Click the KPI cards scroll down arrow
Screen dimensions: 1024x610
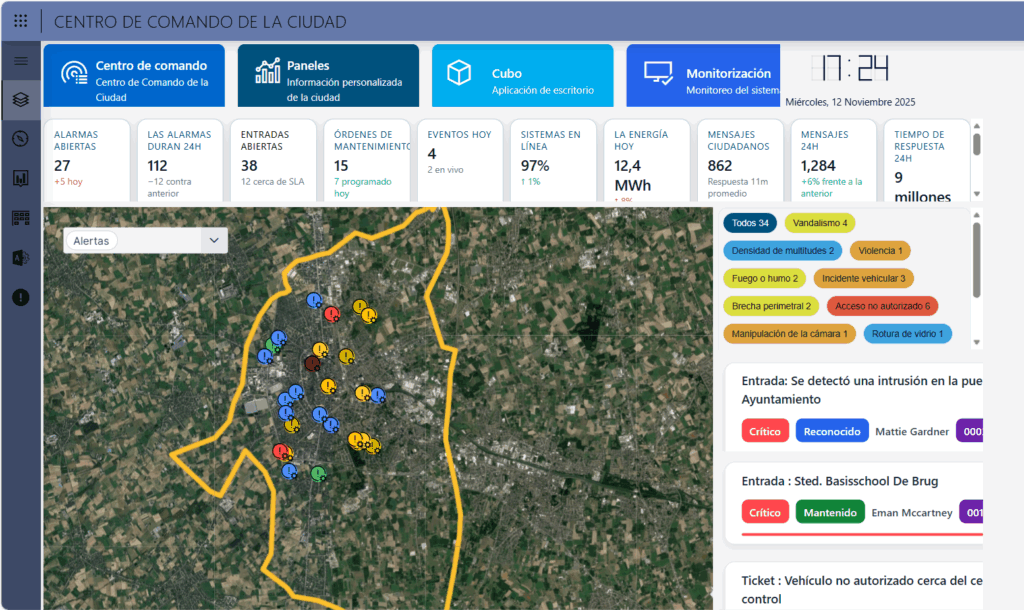tap(977, 194)
